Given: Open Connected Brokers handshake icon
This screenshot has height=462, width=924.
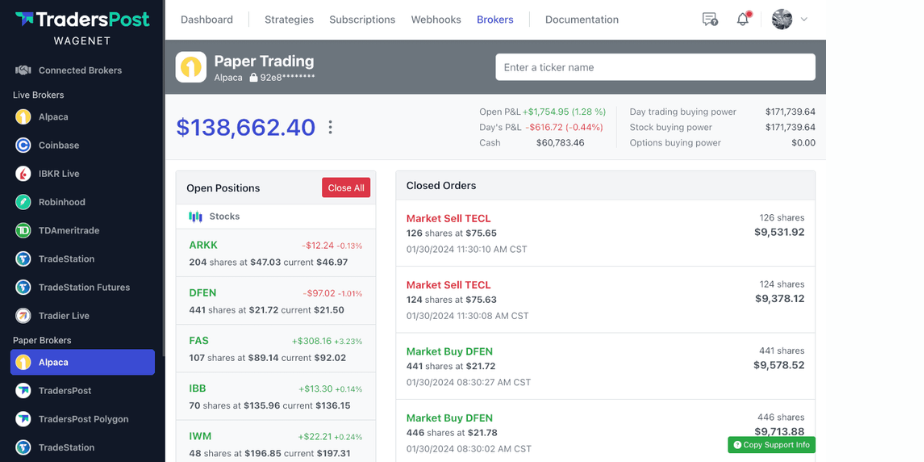Looking at the screenshot, I should [x=23, y=70].
